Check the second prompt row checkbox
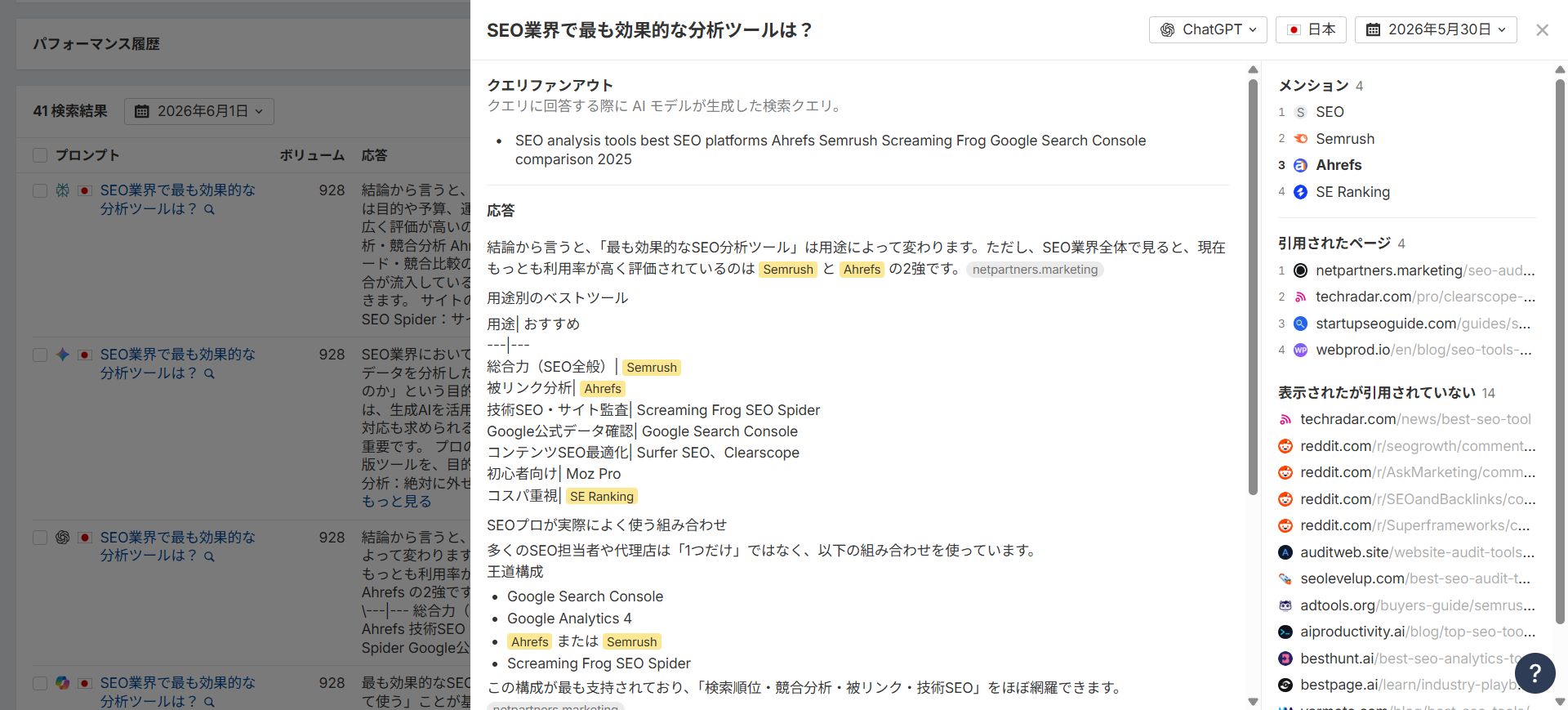Viewport: 1568px width, 710px height. click(x=40, y=355)
